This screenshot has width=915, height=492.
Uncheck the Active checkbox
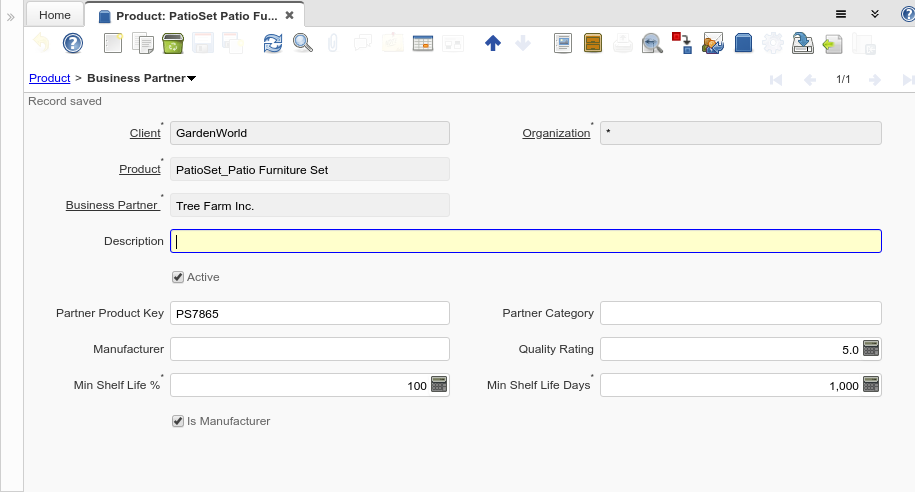[178, 277]
